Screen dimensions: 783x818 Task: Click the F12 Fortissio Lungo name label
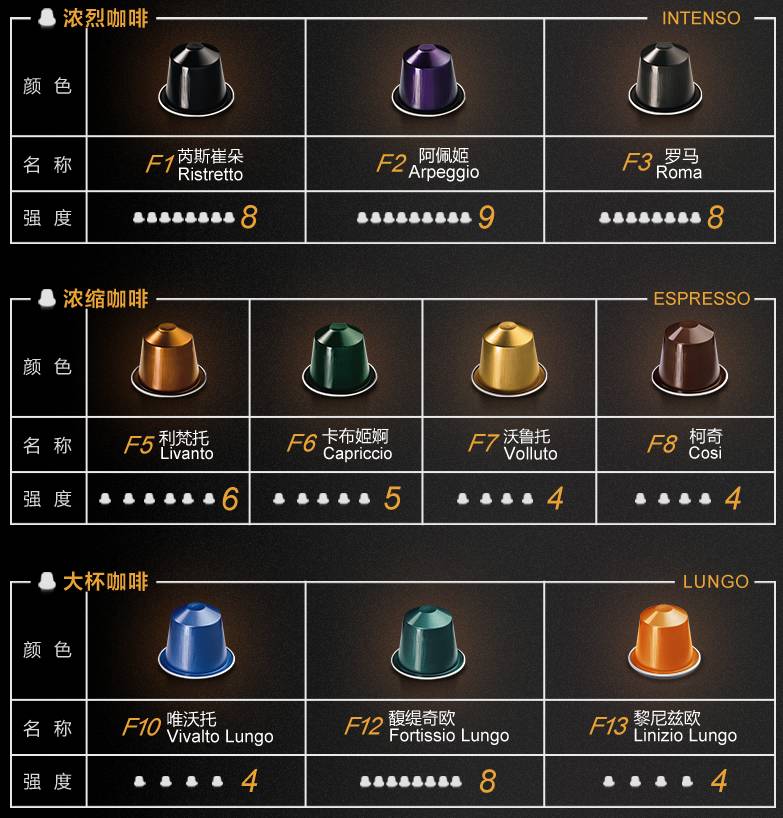427,726
